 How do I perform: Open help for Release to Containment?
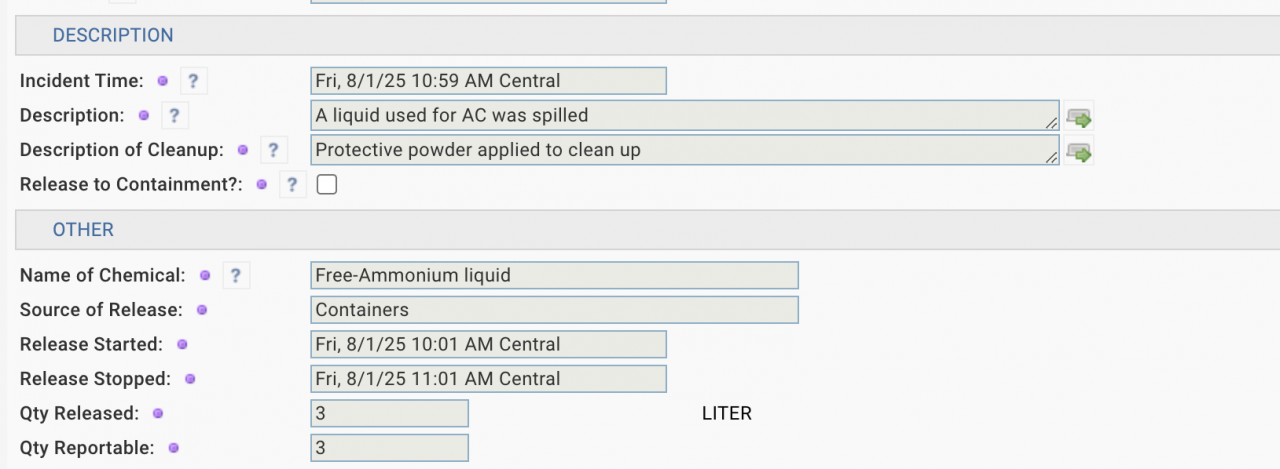(292, 185)
